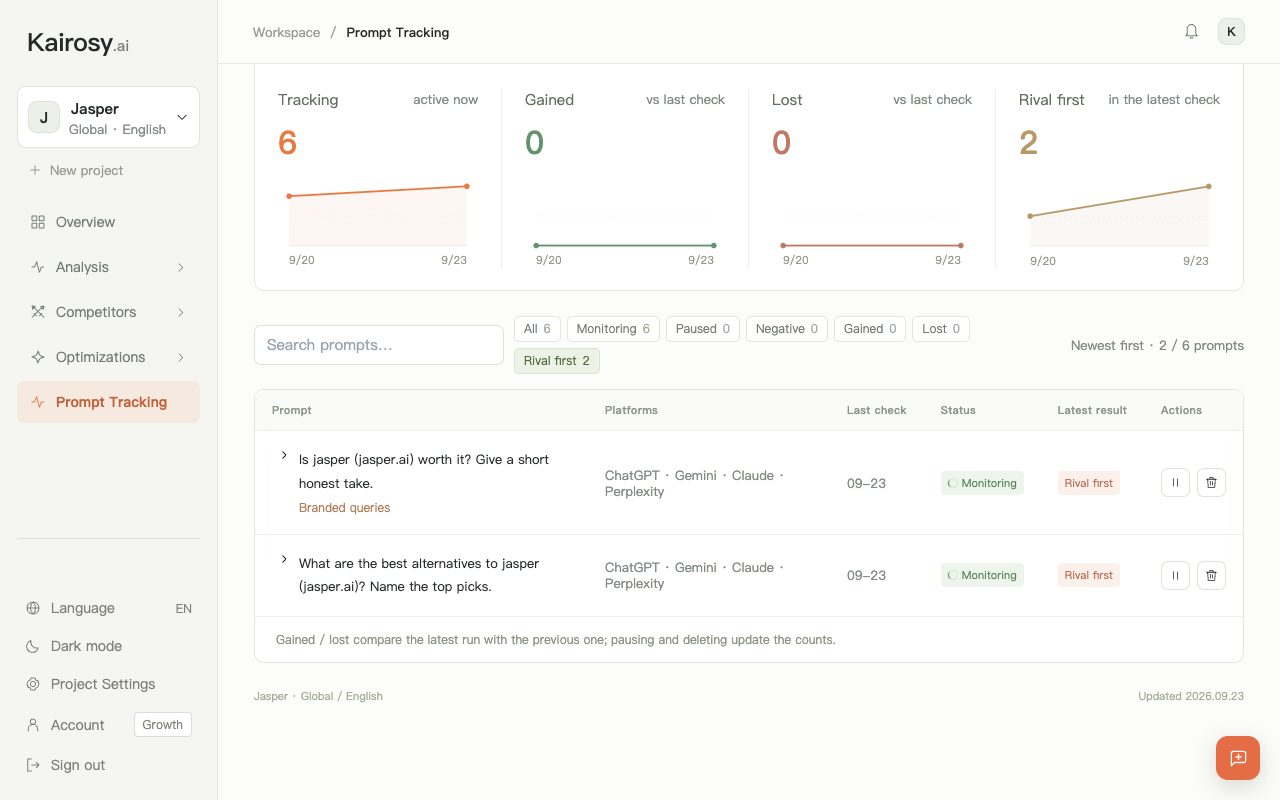1280x800 pixels.
Task: Filter prompts by Paused
Action: [703, 329]
